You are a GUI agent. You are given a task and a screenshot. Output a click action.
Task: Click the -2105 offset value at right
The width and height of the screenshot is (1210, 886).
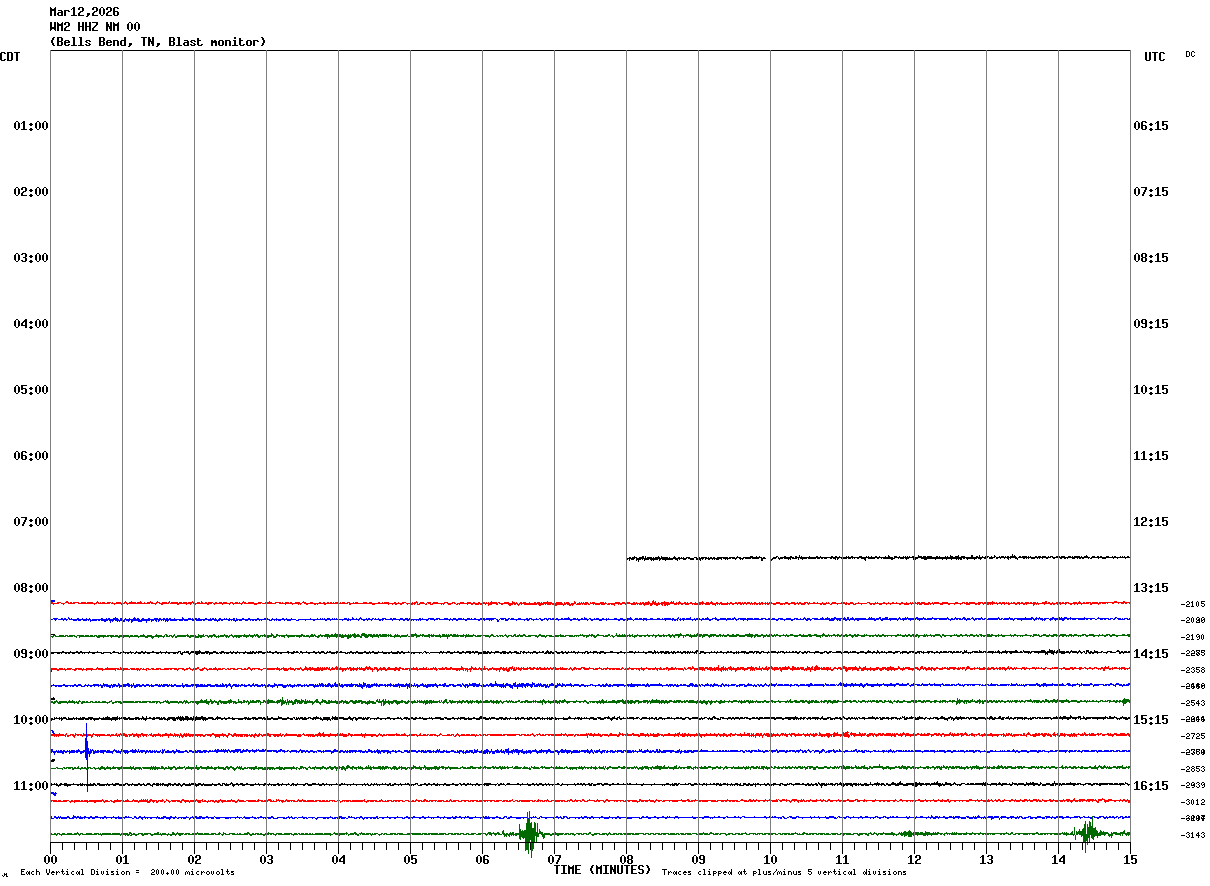[x=1193, y=604]
